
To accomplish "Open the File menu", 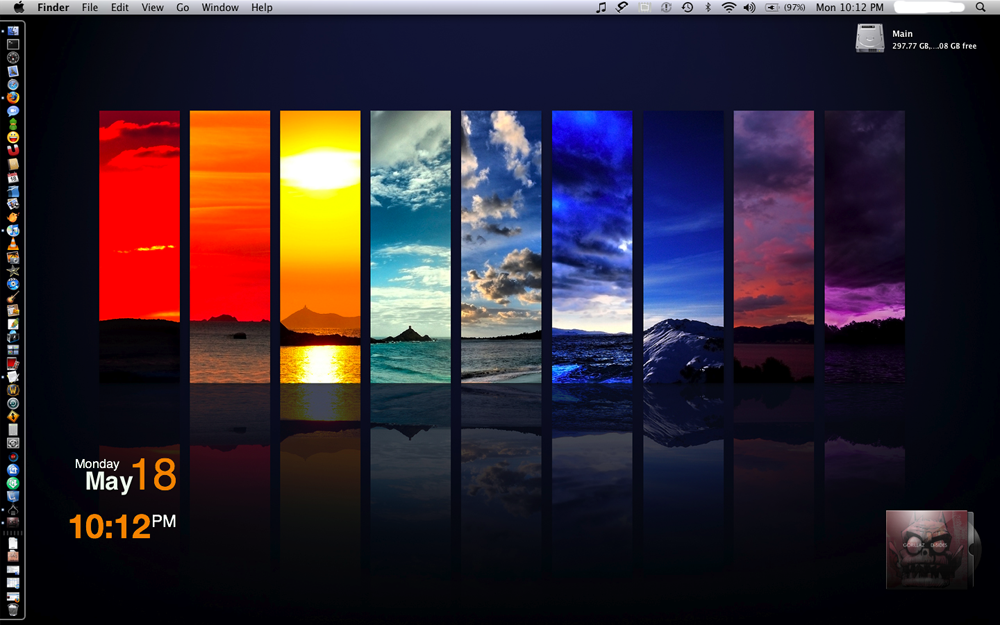I will pos(90,7).
